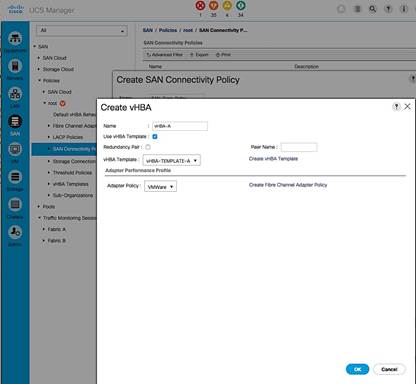This screenshot has height=384, width=416.
Task: Go to root breadcrumb link
Action: [188, 30]
